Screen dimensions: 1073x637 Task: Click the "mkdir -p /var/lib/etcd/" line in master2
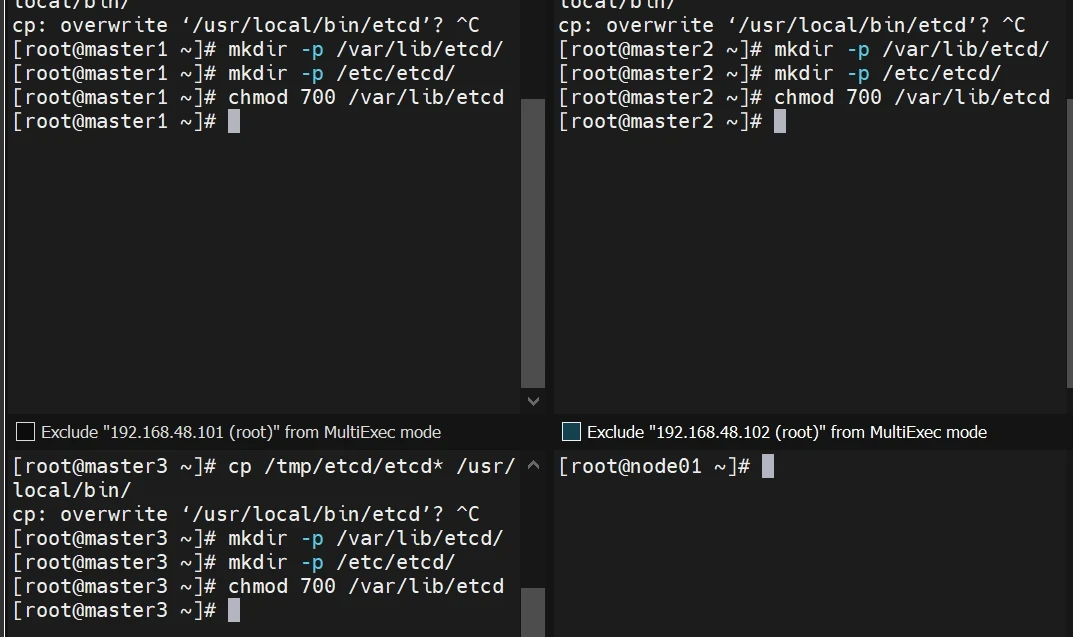point(911,49)
